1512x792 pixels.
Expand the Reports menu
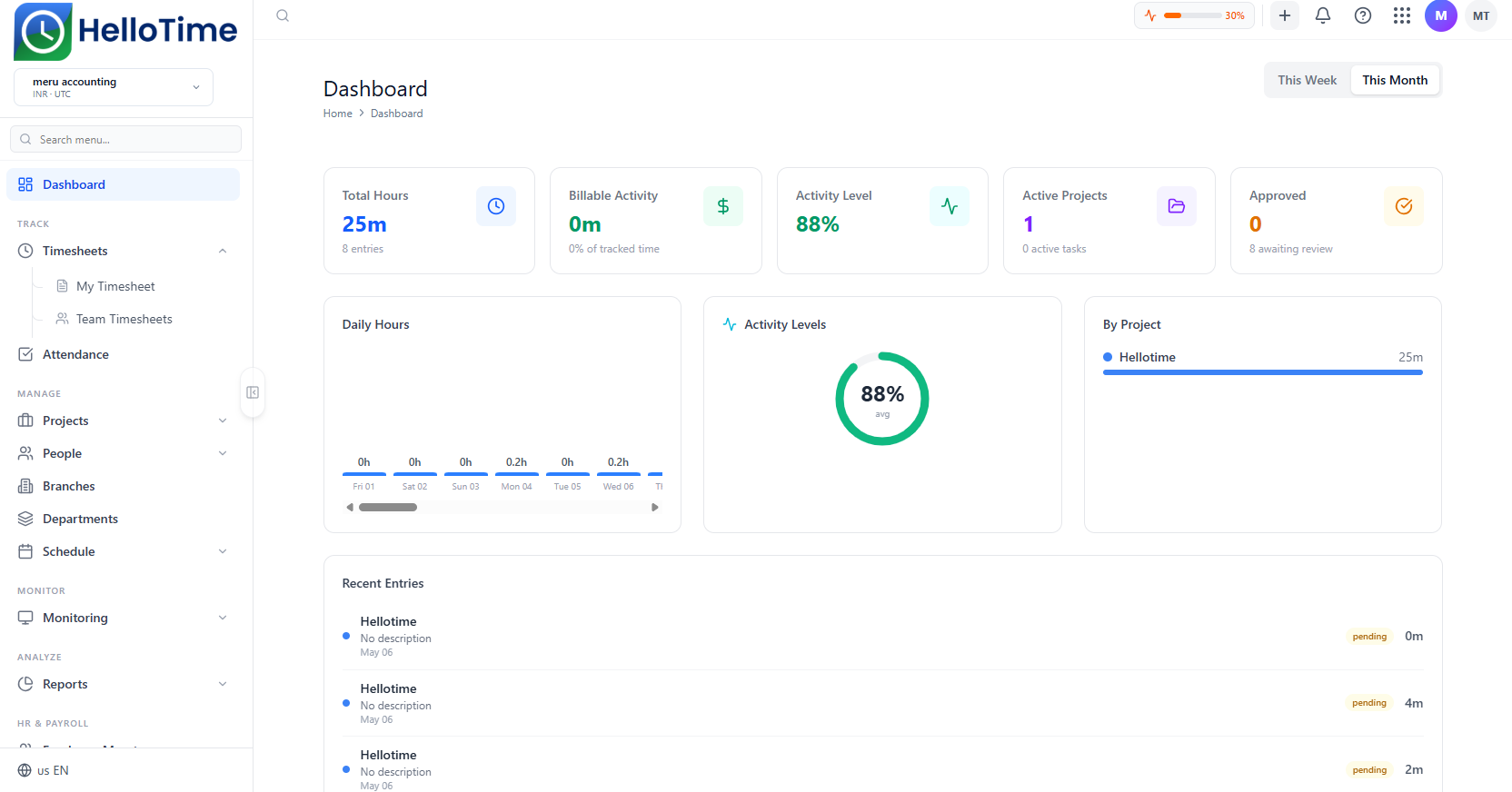pos(223,684)
